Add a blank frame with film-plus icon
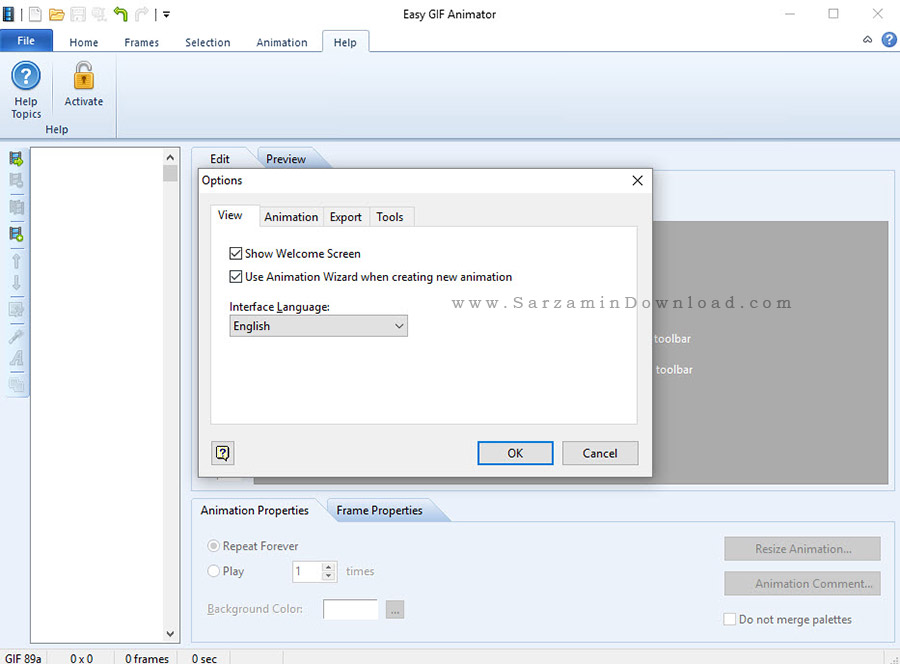The width and height of the screenshot is (900, 664). 16,234
